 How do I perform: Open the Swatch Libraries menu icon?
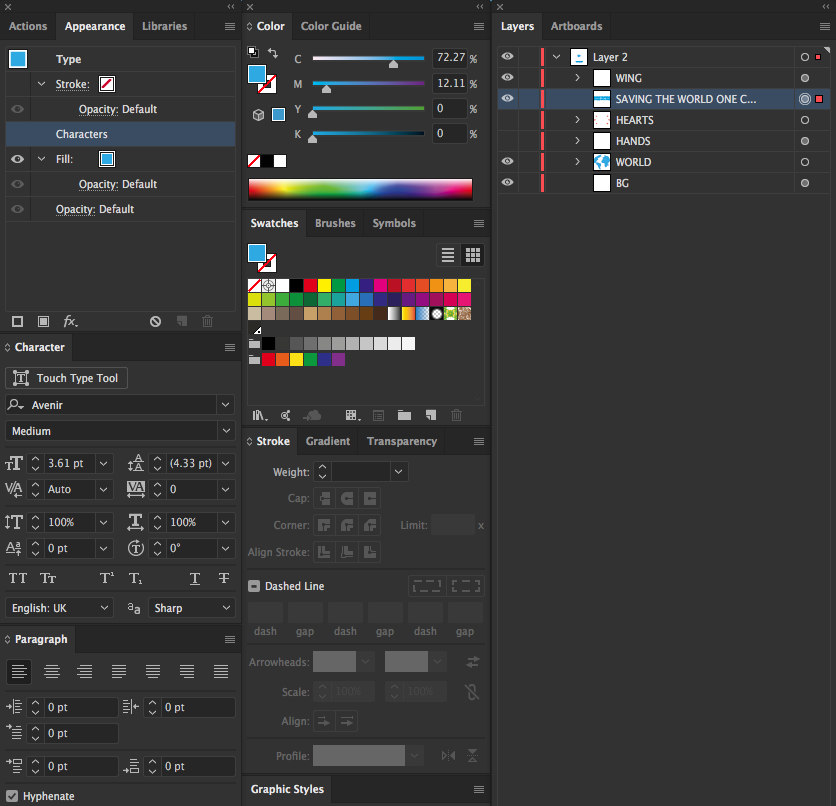(259, 415)
